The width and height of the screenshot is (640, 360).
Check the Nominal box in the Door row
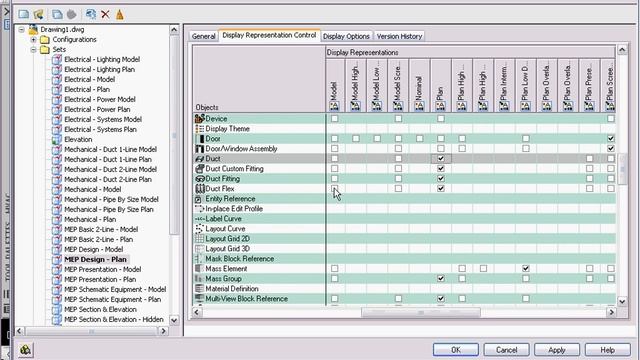420,139
